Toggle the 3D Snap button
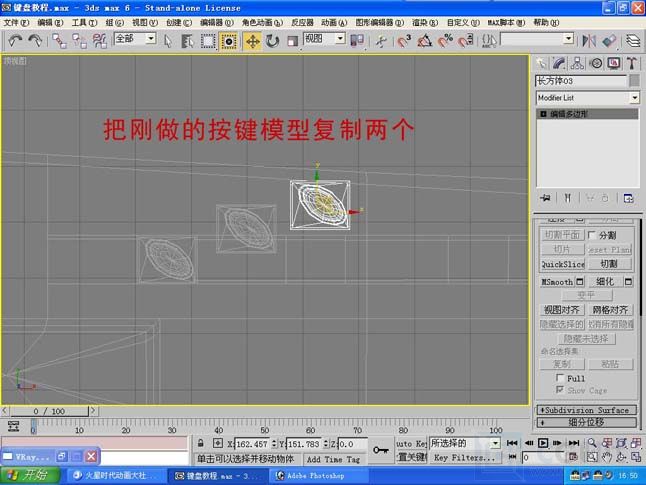This screenshot has height=485, width=646. pyautogui.click(x=404, y=41)
